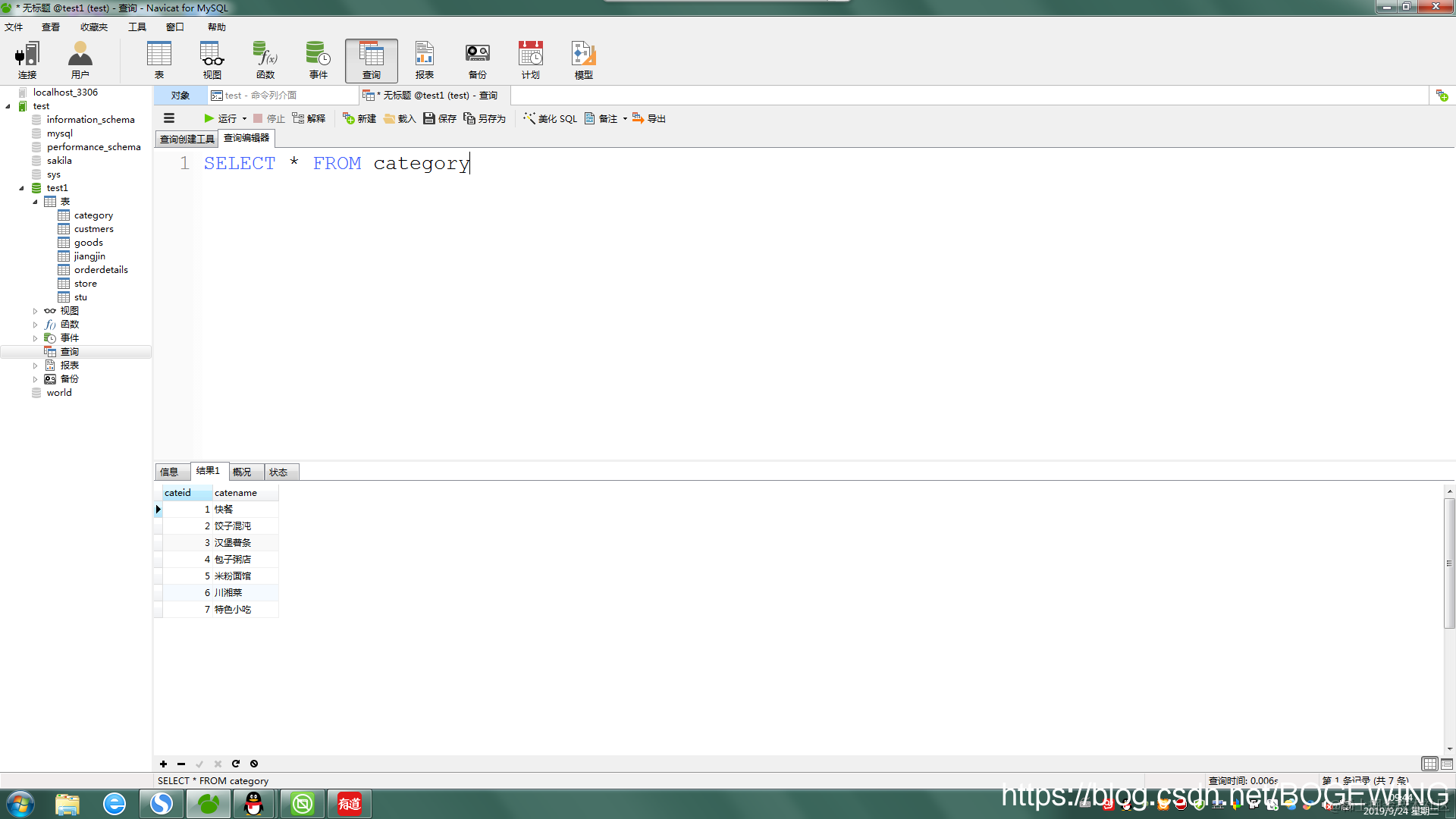This screenshot has height=819, width=1456.
Task: Open the Function toolbar icon
Action: coord(265,61)
